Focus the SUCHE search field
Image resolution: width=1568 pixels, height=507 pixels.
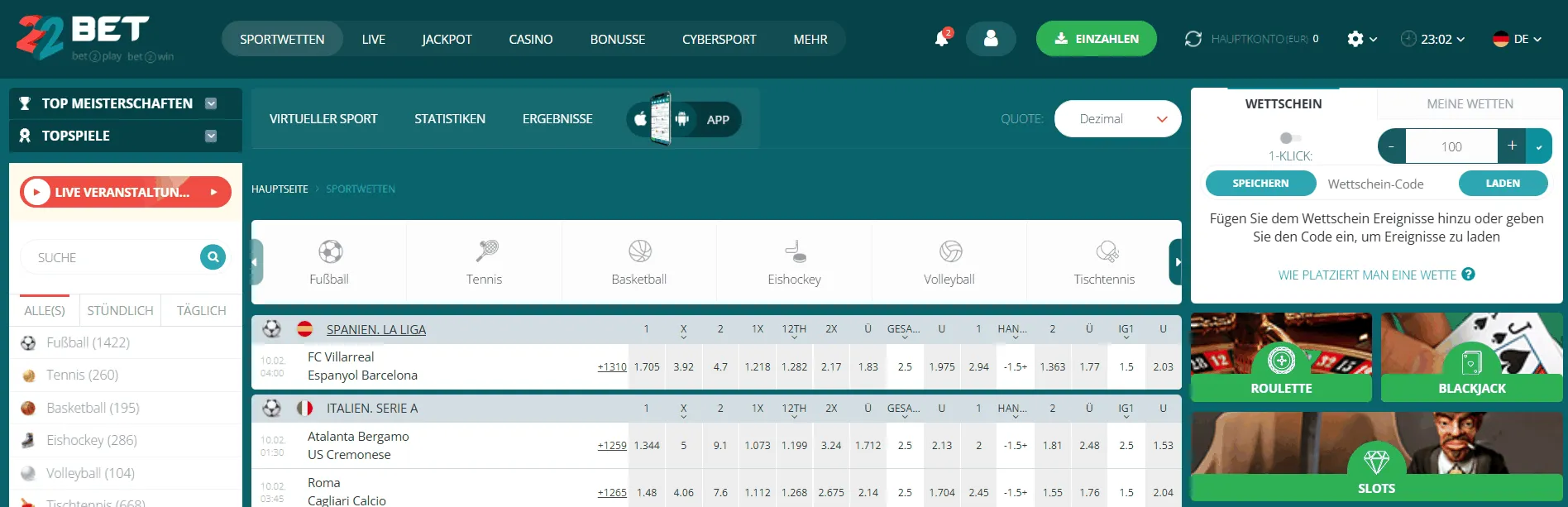tap(112, 258)
